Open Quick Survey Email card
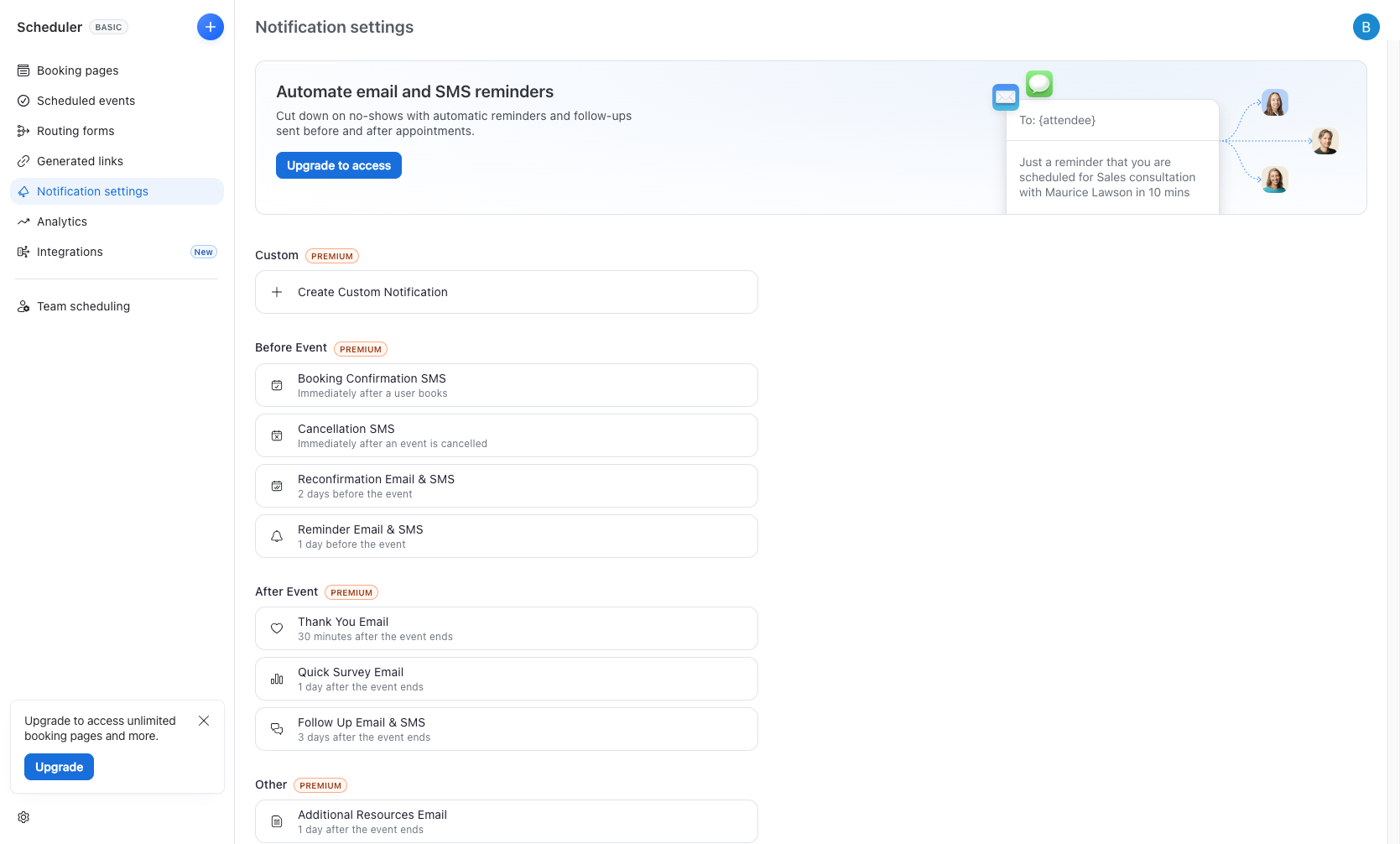The image size is (1400, 844). (x=507, y=679)
